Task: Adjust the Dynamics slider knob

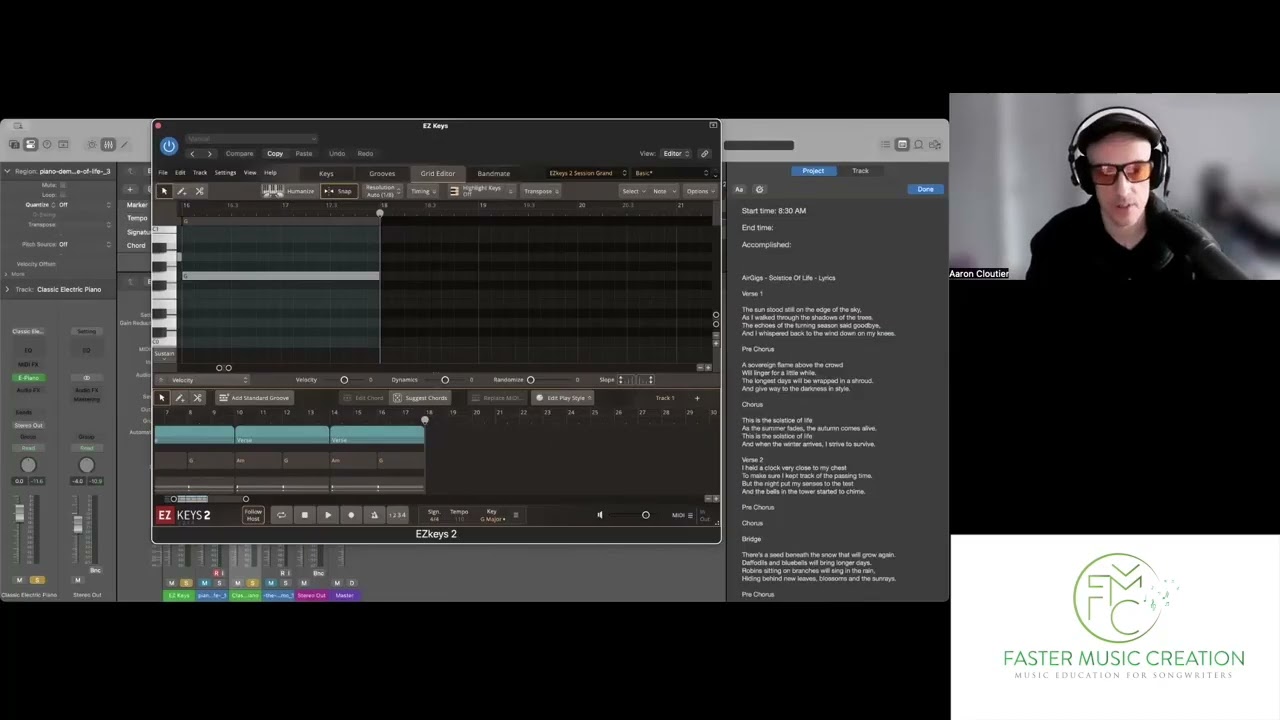Action: 445,380
